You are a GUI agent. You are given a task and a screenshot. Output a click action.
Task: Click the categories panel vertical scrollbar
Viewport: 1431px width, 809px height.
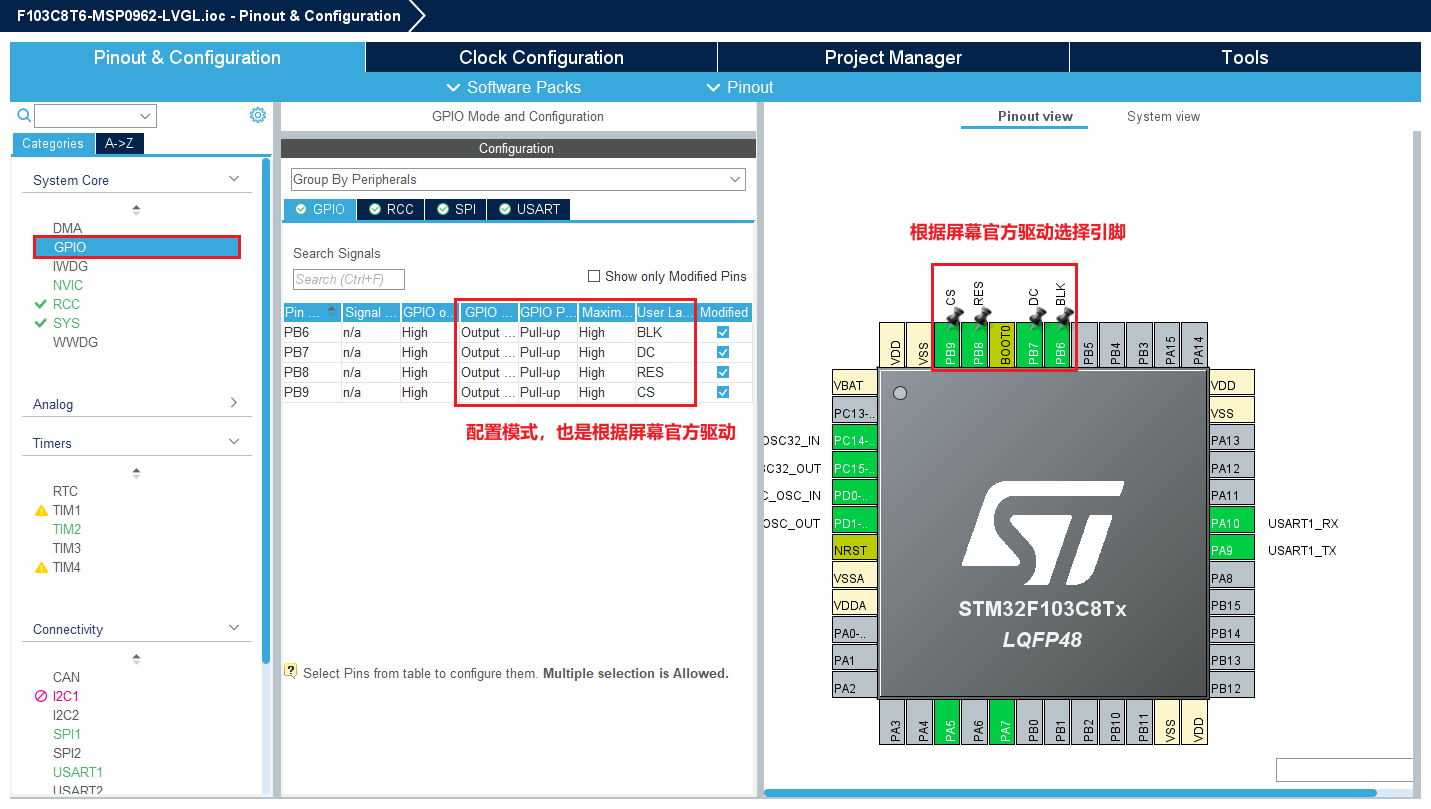pyautogui.click(x=266, y=410)
